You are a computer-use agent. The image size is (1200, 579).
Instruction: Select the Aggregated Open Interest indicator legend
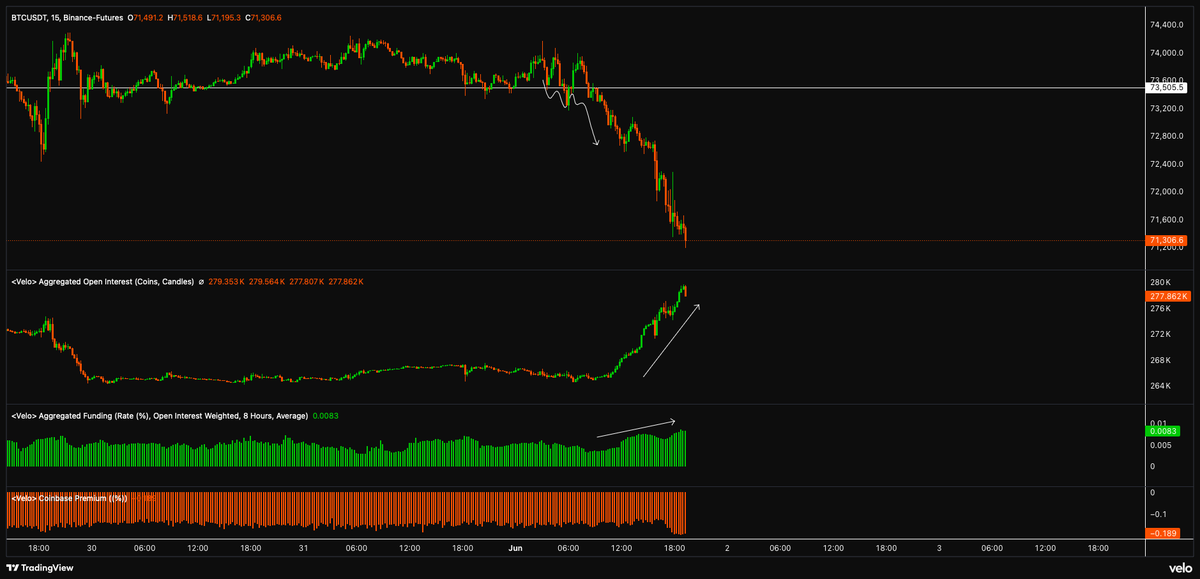102,282
